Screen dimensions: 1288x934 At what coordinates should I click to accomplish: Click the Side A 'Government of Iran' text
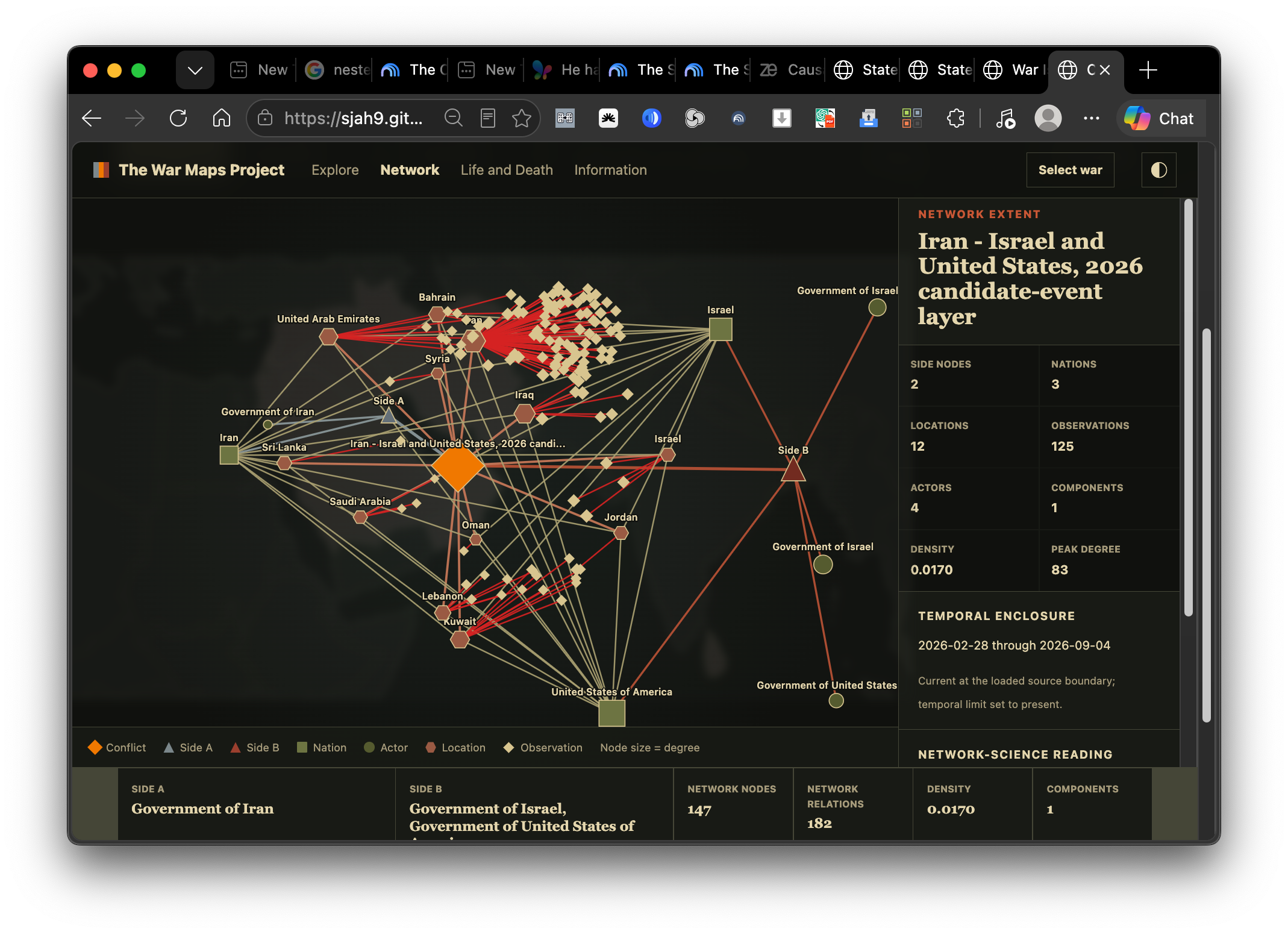click(202, 809)
